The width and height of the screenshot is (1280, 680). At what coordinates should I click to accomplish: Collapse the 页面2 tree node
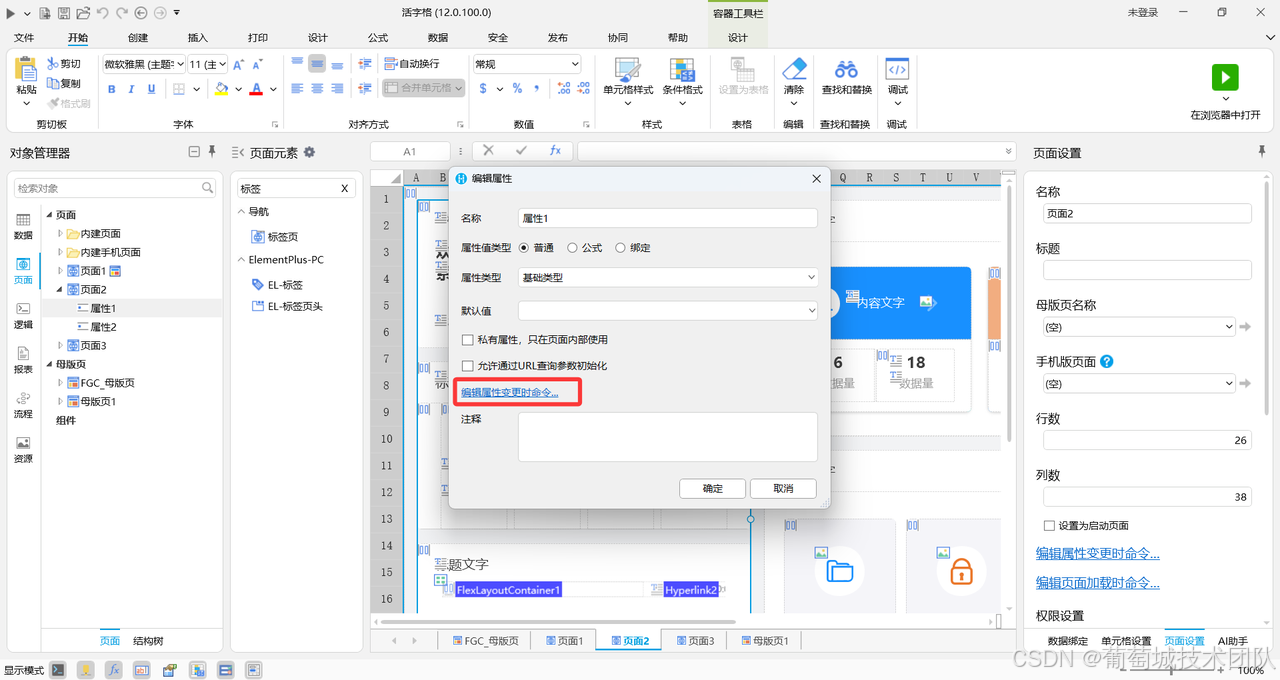pos(60,289)
